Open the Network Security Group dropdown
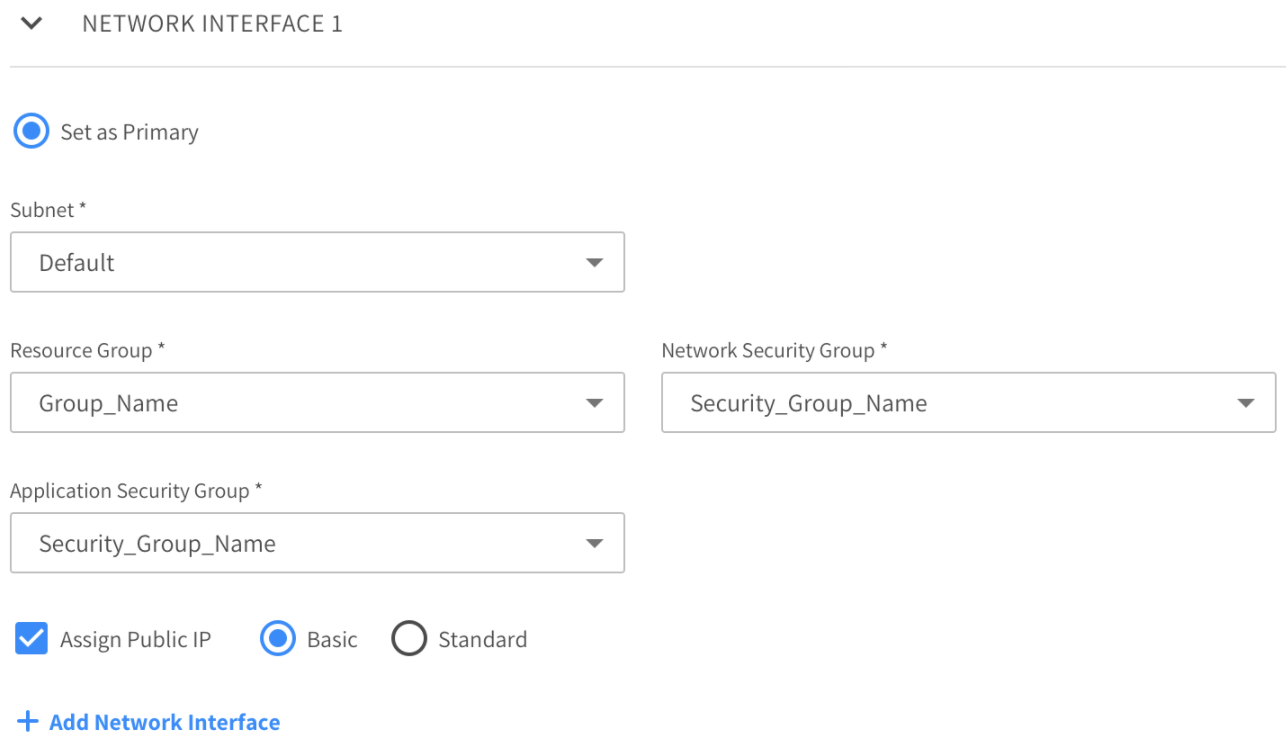 [x=950, y=403]
